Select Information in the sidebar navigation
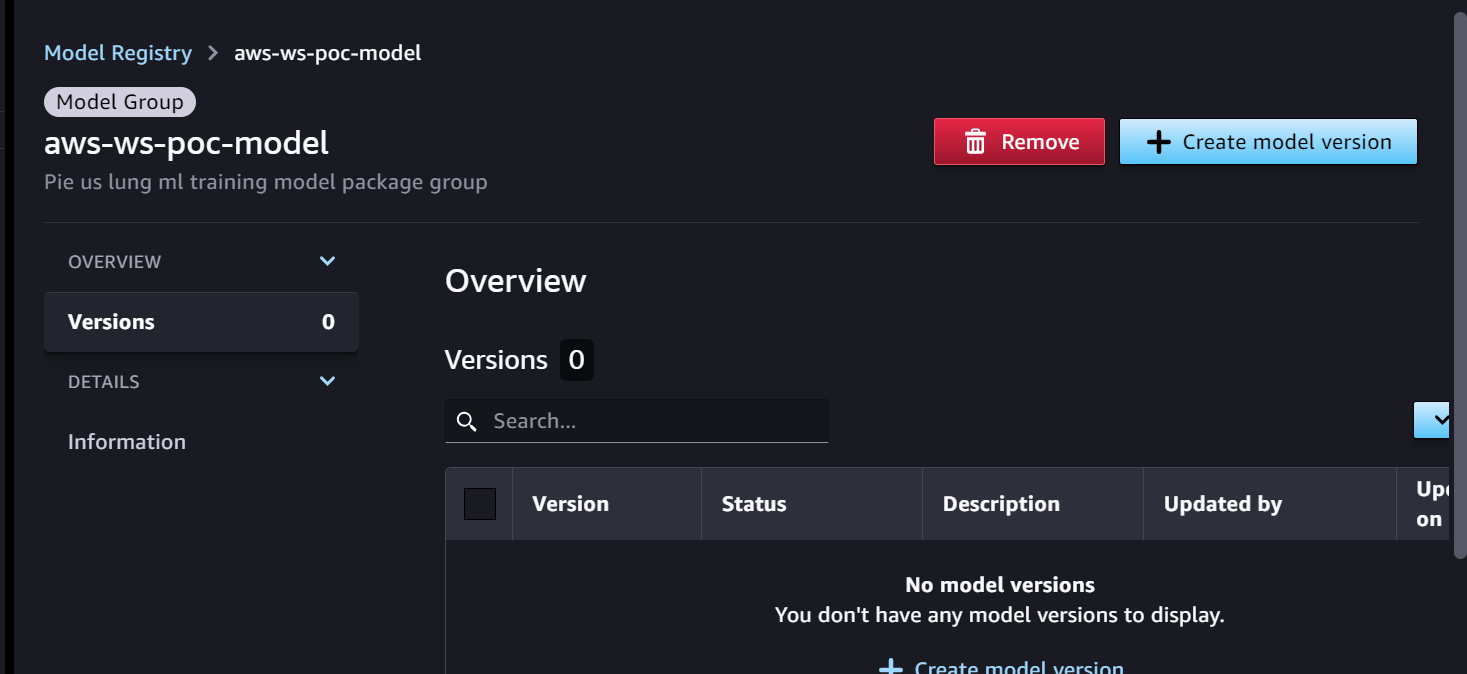The height and width of the screenshot is (674, 1467). click(126, 441)
